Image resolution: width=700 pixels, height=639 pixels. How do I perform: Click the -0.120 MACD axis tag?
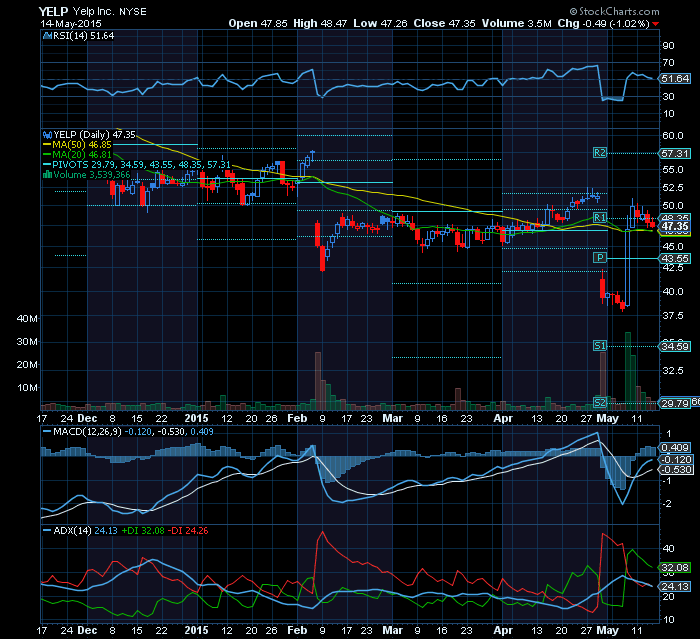[676, 459]
